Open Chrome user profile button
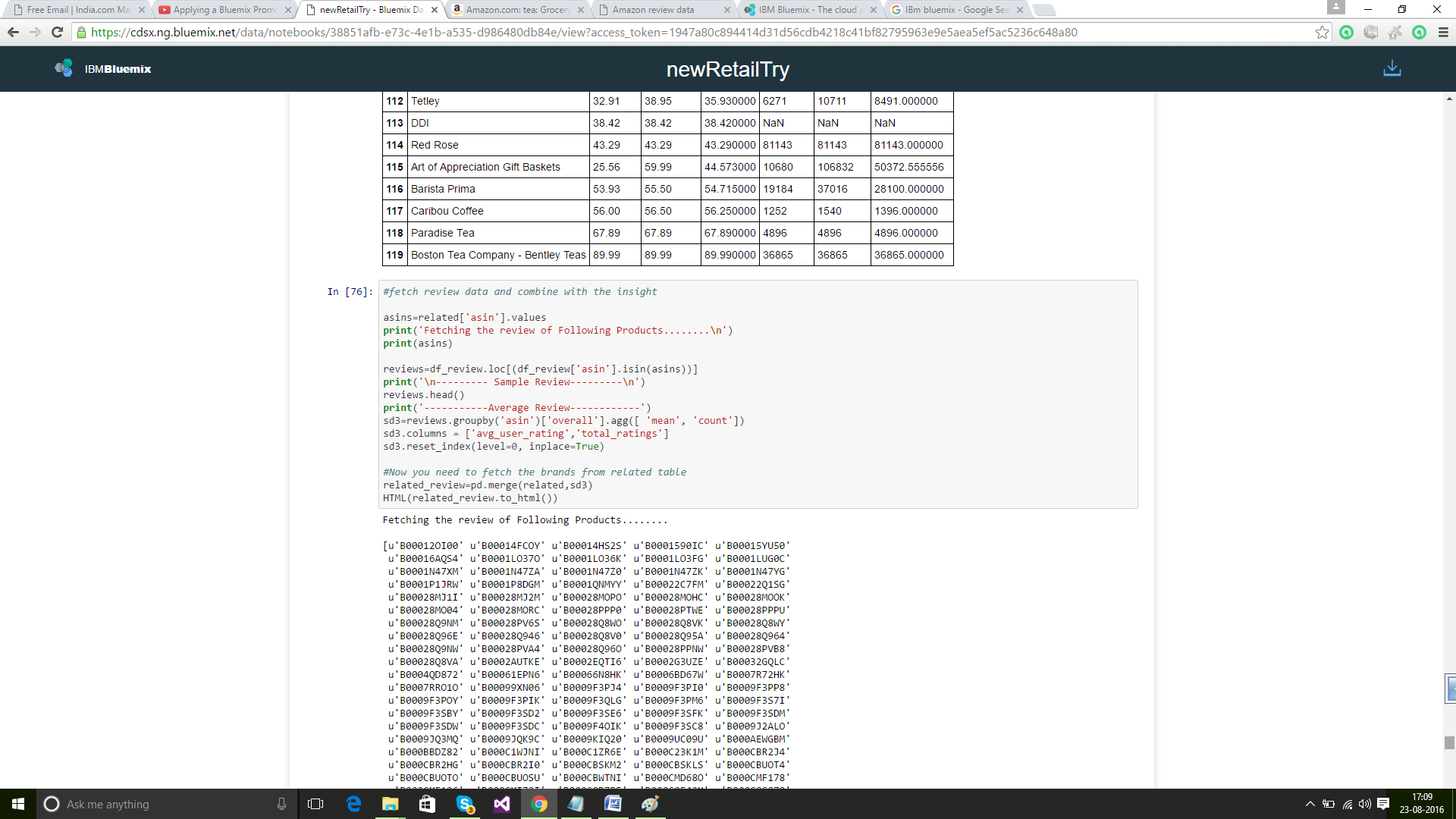This screenshot has height=819, width=1456. pos(1335,8)
